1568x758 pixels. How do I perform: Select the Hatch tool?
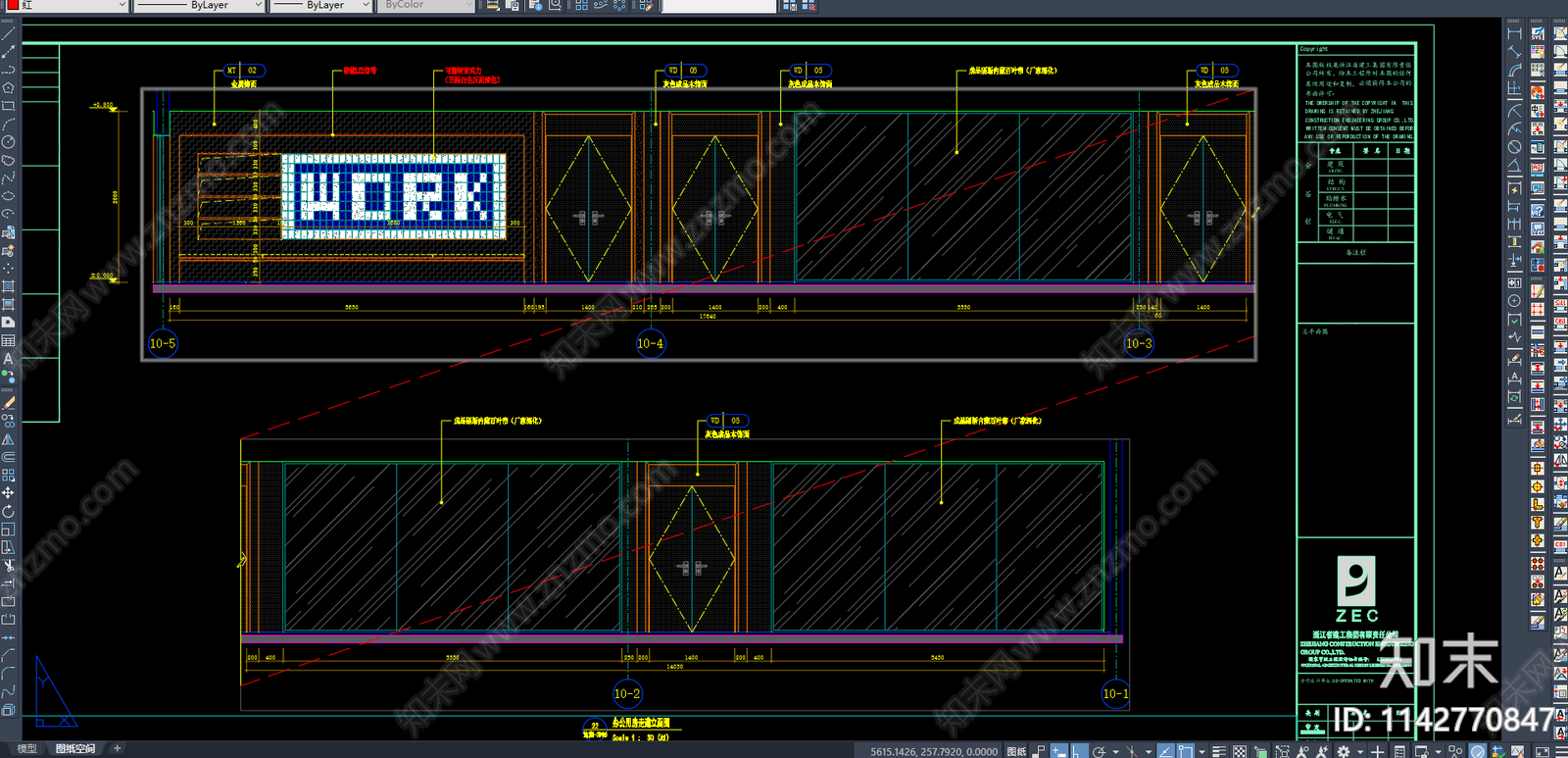[8, 286]
